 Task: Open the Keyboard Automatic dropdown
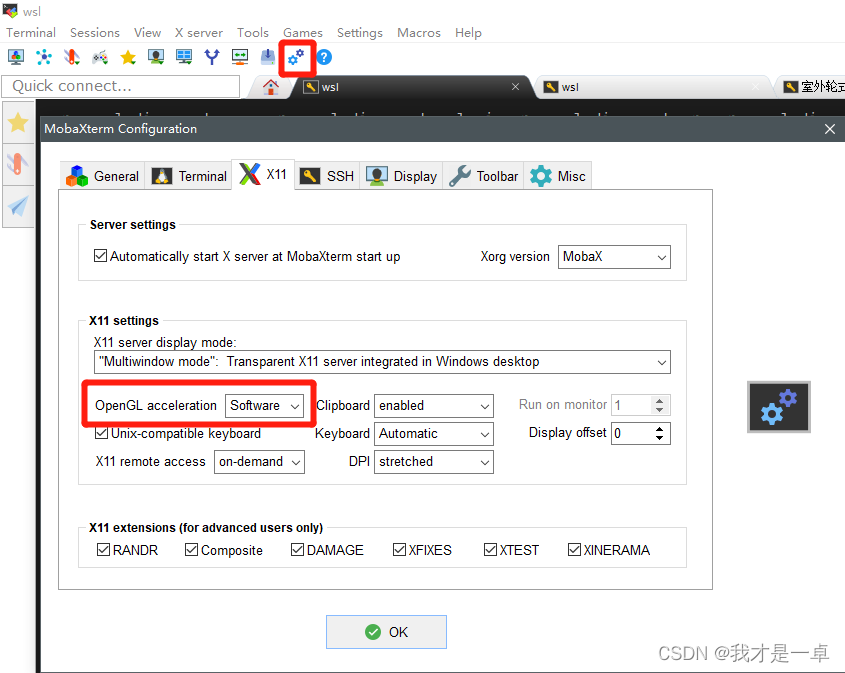[434, 434]
